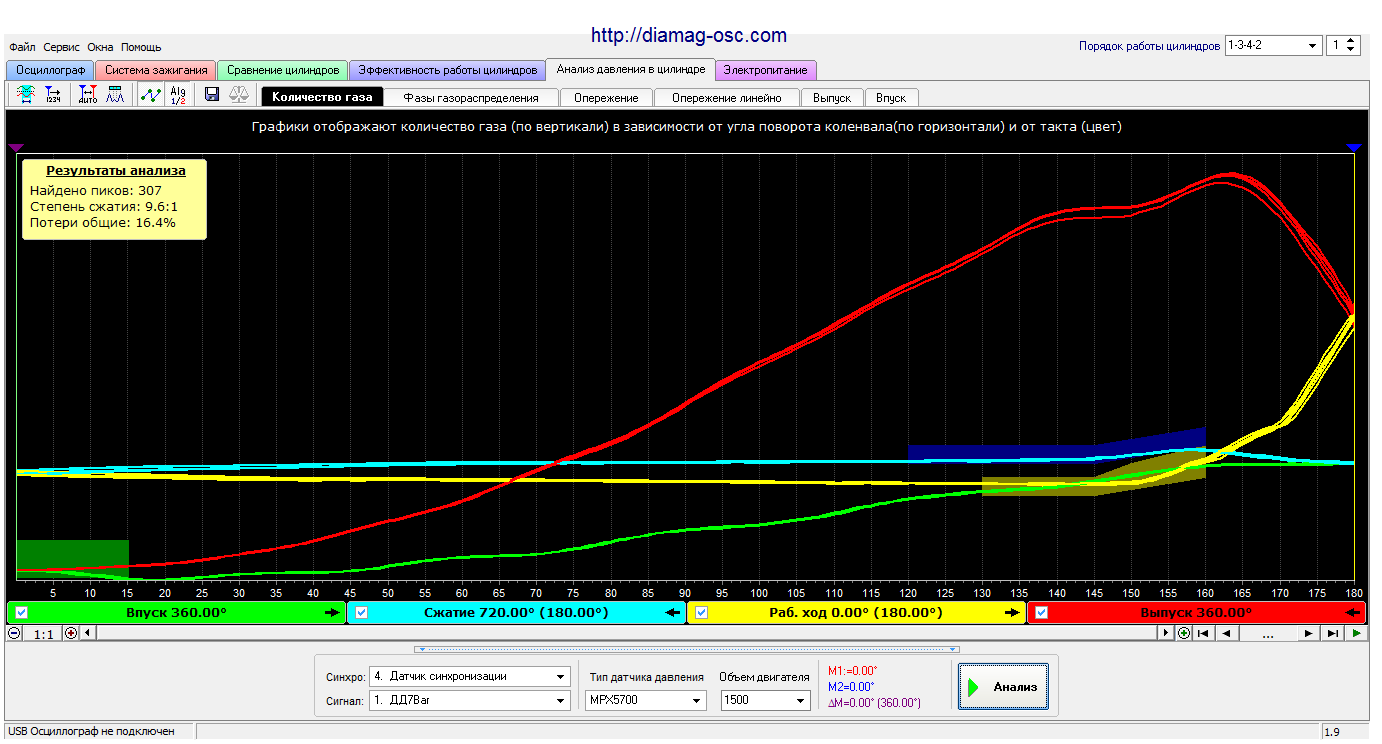Click left arrow on Выпуск stroke bar
Image resolution: width=1382 pixels, height=744 pixels.
(x=1353, y=613)
